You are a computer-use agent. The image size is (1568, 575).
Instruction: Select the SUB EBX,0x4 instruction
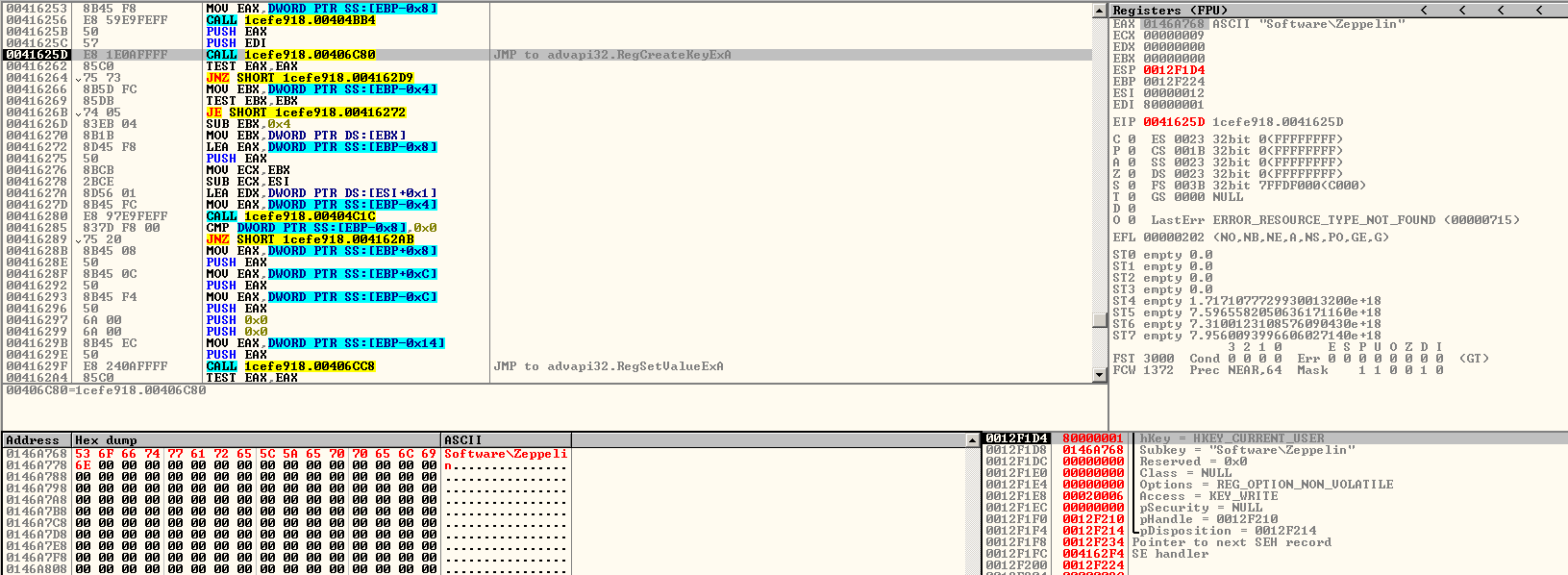(x=248, y=124)
